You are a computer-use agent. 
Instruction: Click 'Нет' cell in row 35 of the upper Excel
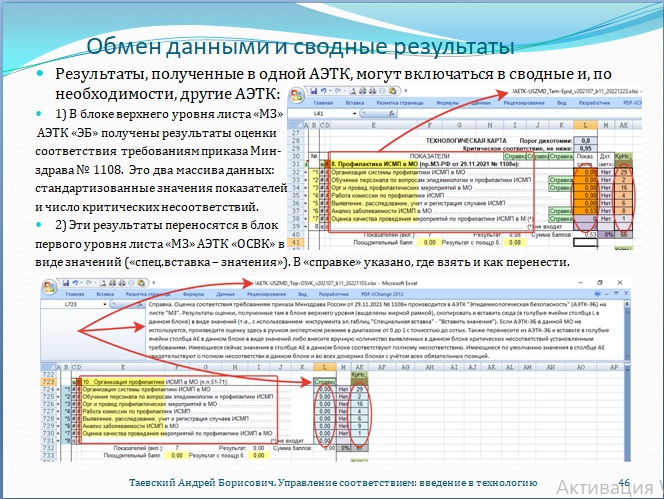point(606,196)
